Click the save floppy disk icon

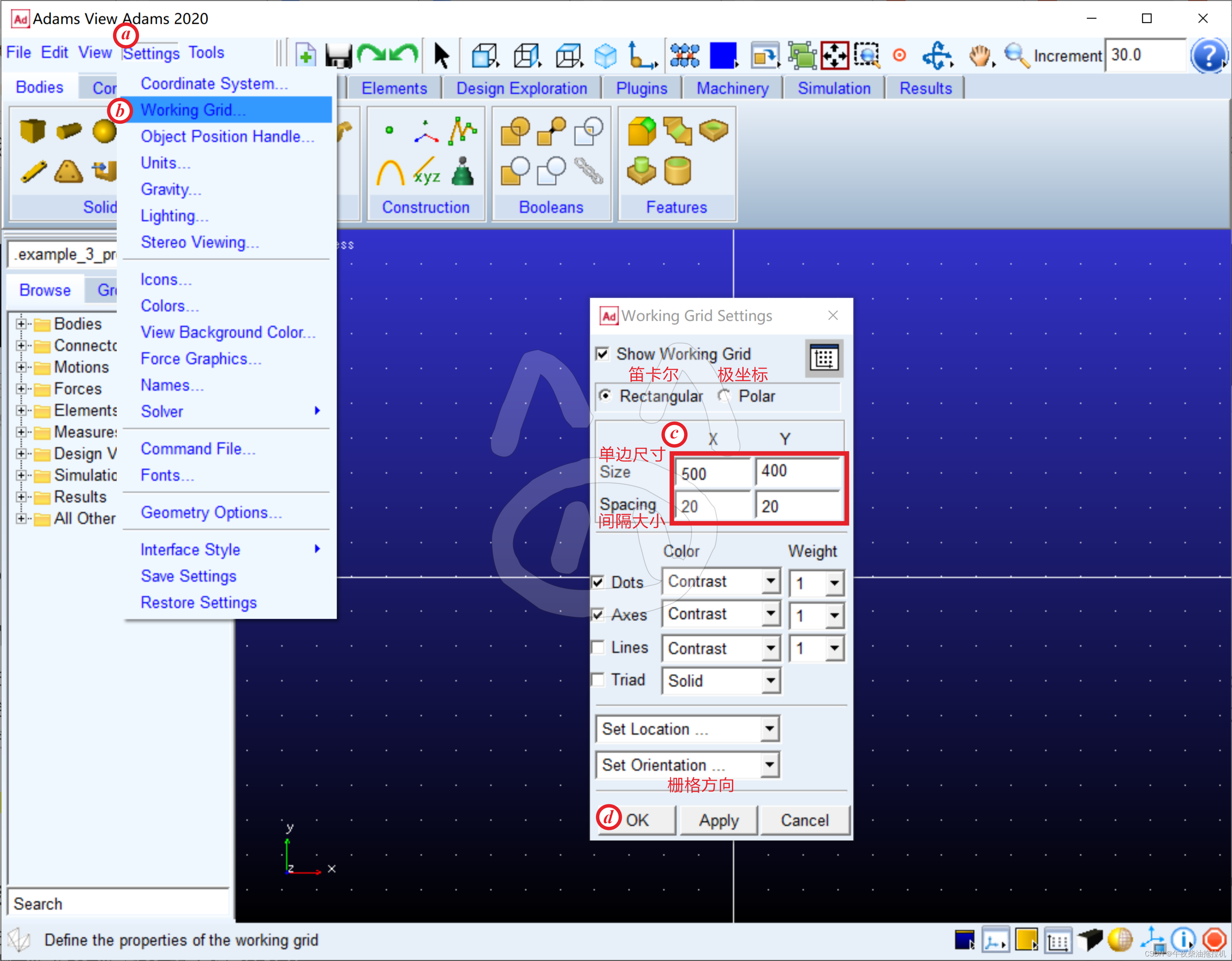339,55
